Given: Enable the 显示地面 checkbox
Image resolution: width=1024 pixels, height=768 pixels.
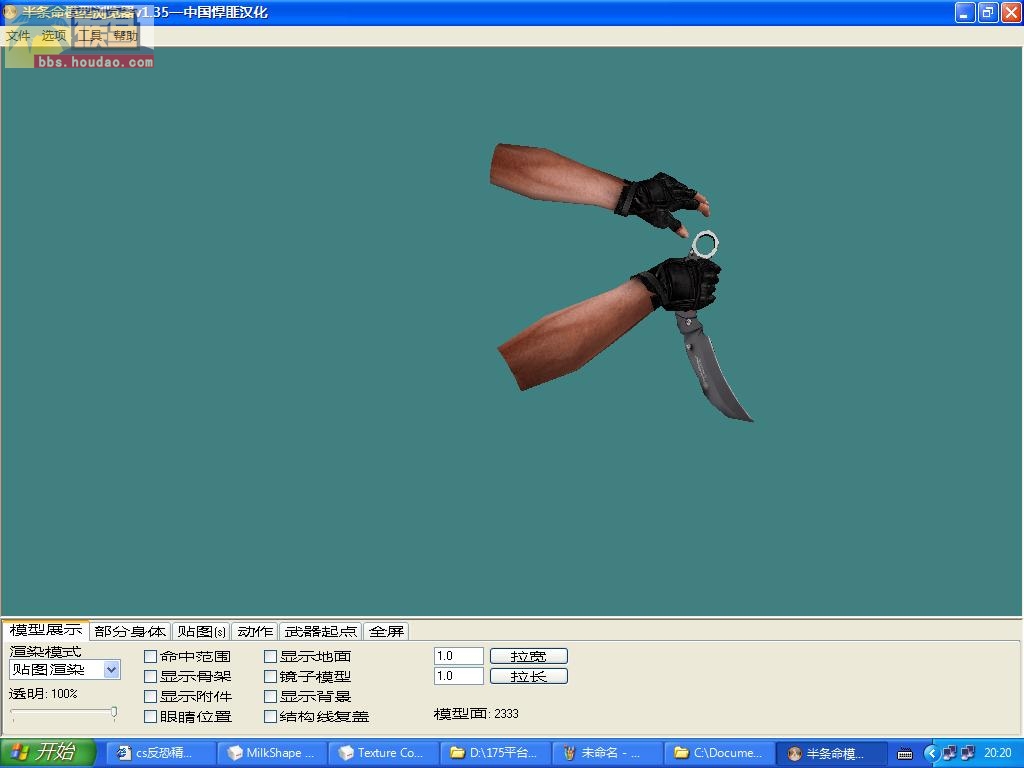Looking at the screenshot, I should click(270, 656).
